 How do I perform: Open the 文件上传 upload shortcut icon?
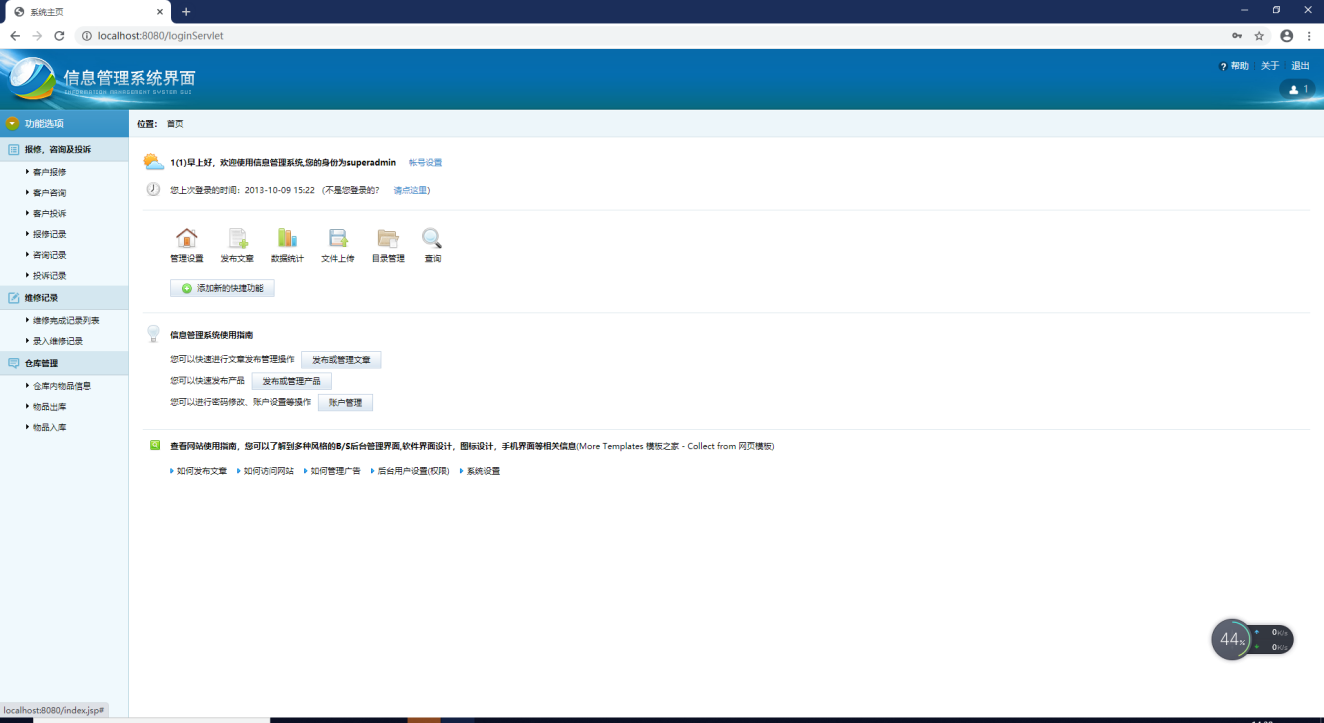(x=338, y=238)
